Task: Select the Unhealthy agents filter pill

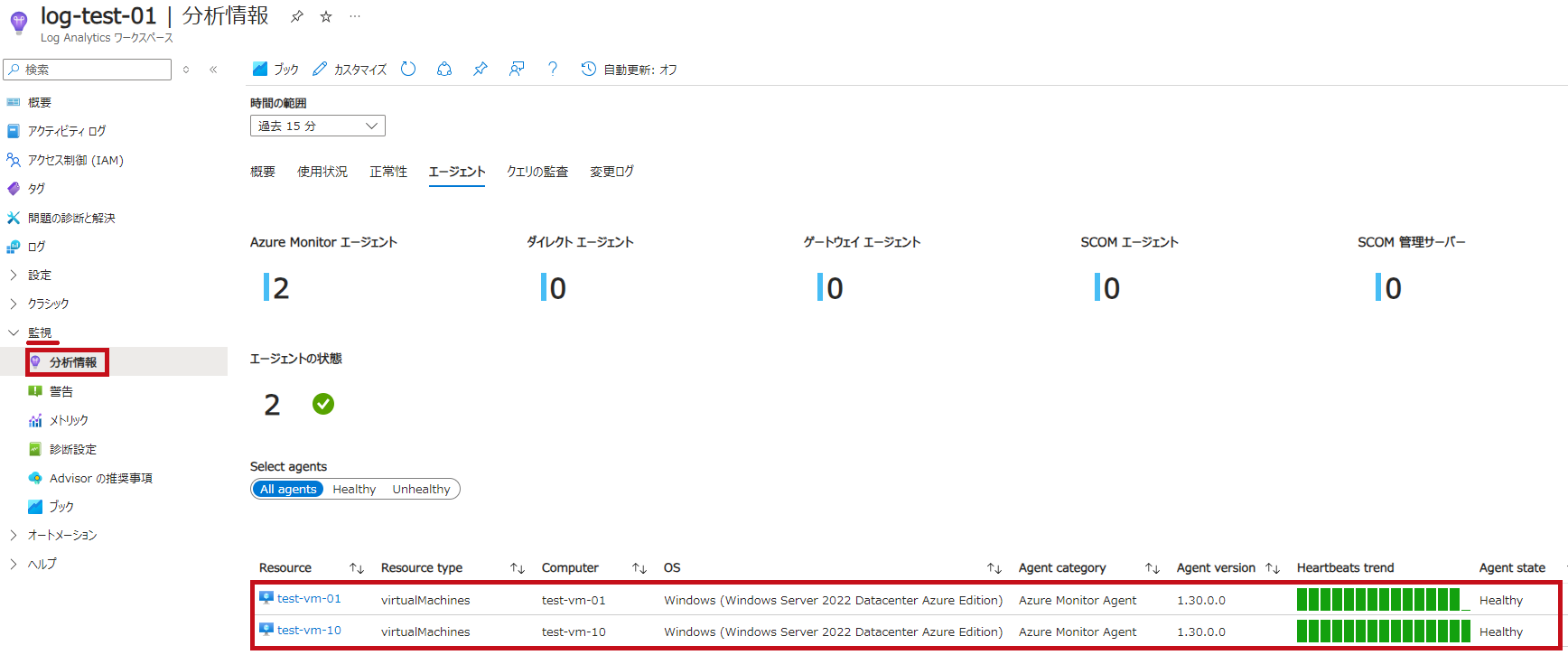Action: point(421,489)
